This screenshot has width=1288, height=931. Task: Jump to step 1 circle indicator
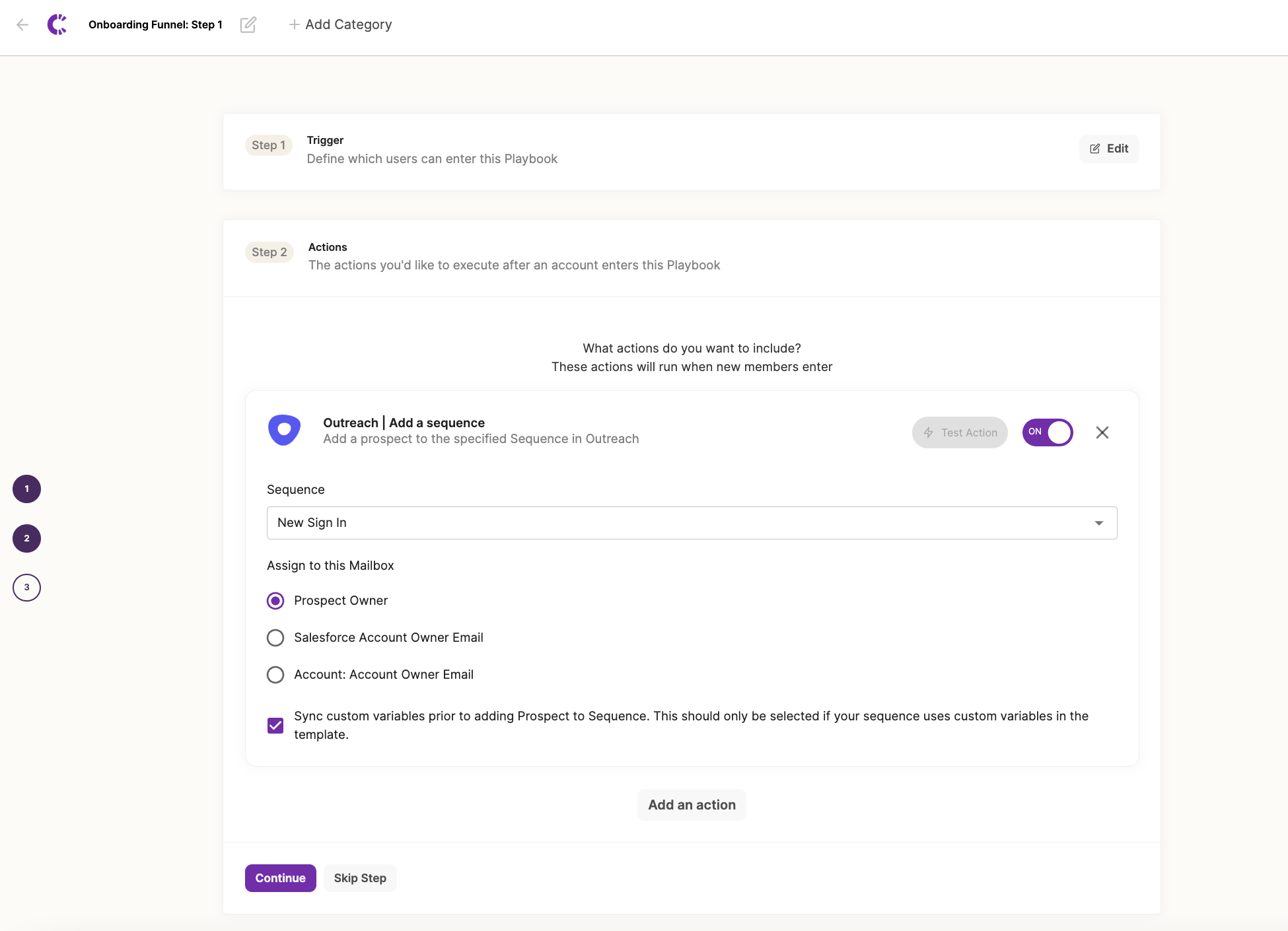coord(26,489)
